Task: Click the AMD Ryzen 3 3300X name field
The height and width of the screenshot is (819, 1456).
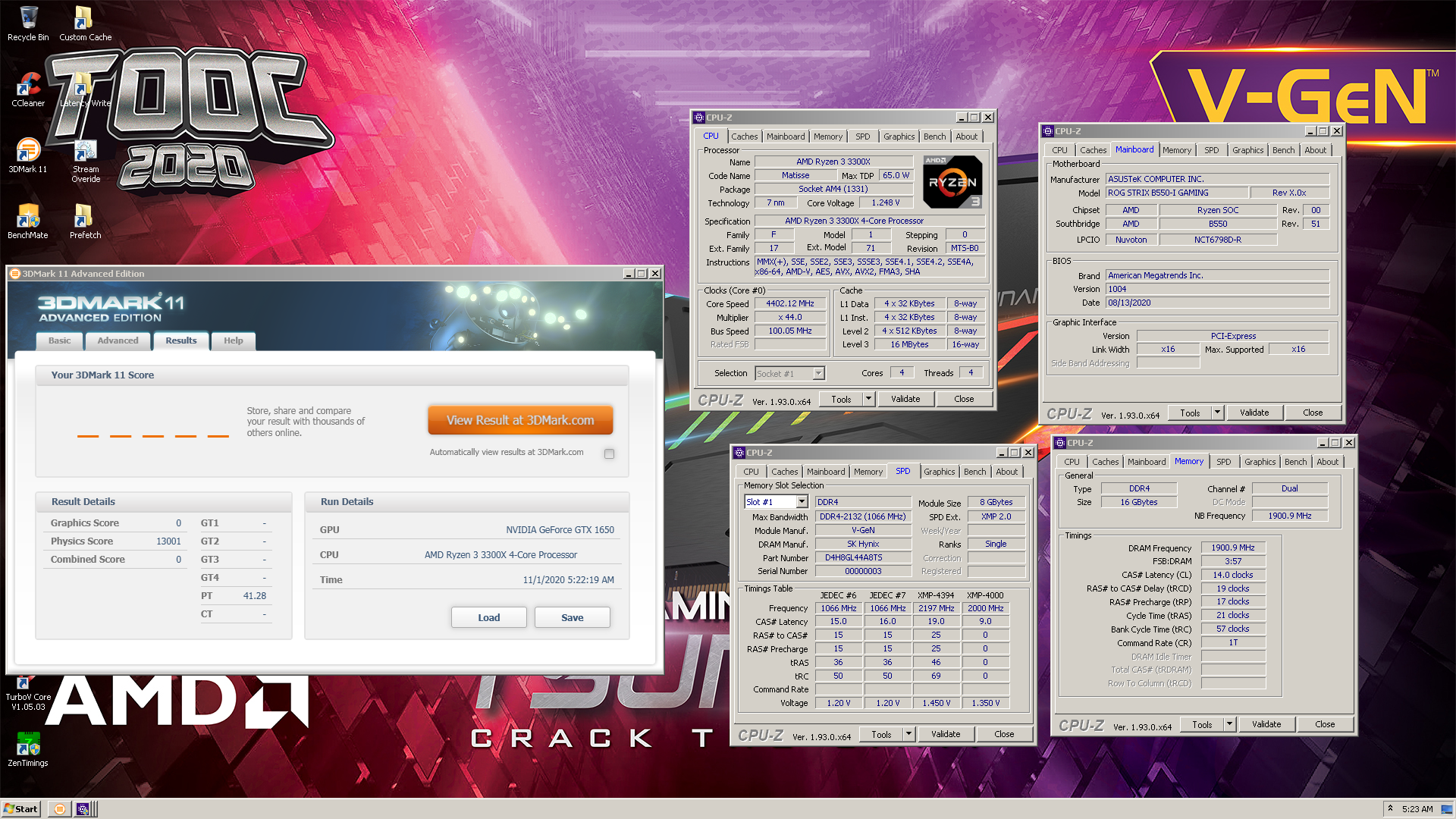Action: tap(833, 162)
